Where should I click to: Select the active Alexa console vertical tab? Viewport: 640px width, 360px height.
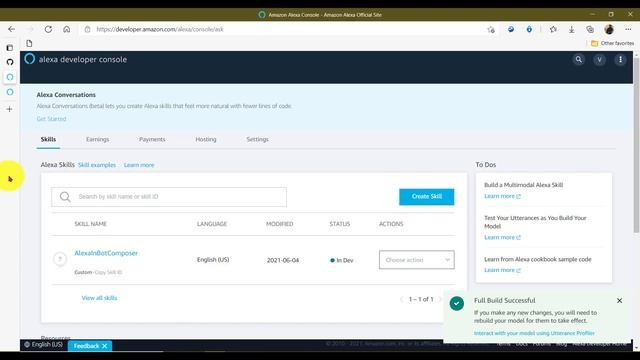click(x=10, y=77)
